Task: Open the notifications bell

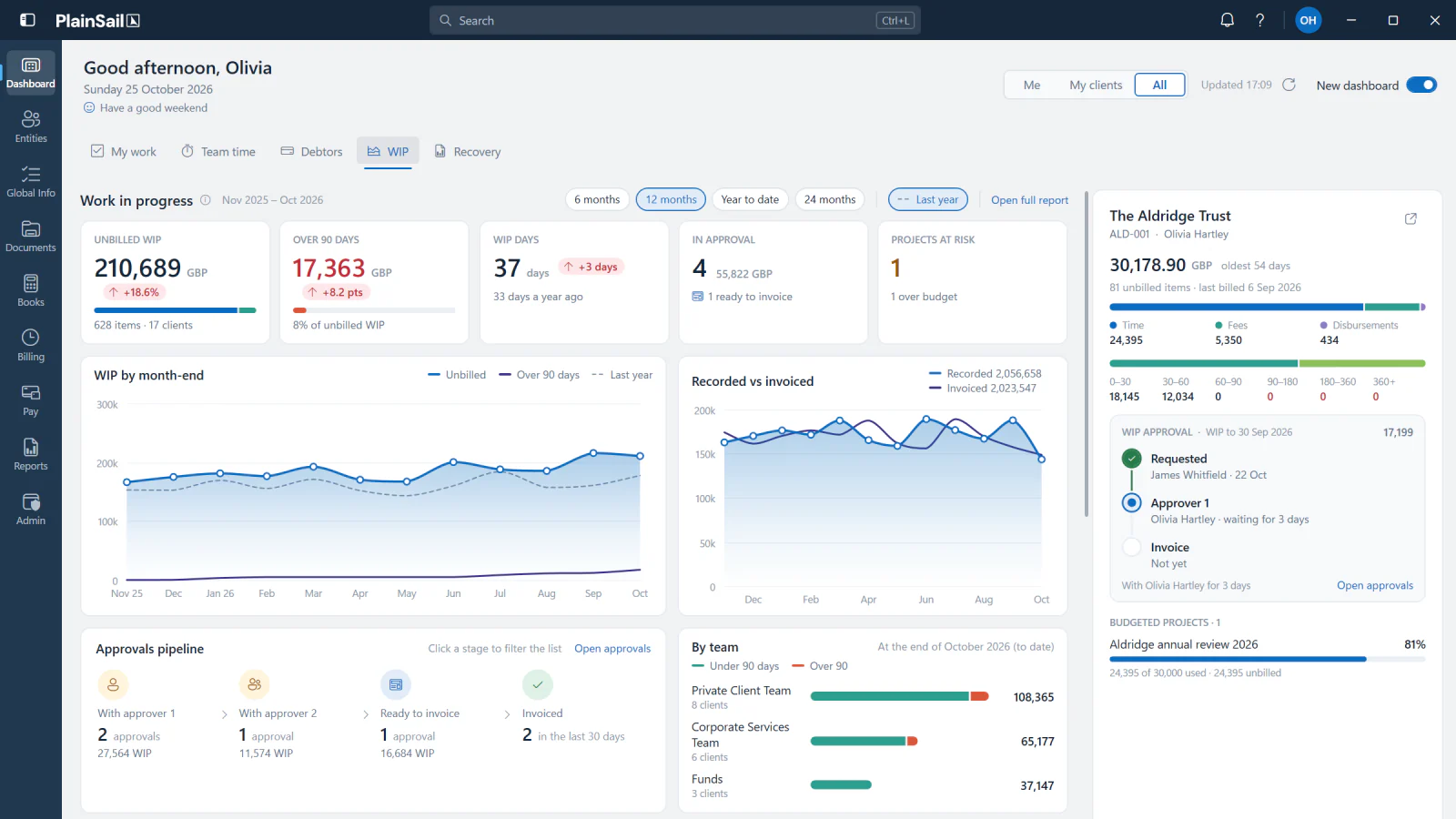Action: 1228,20
